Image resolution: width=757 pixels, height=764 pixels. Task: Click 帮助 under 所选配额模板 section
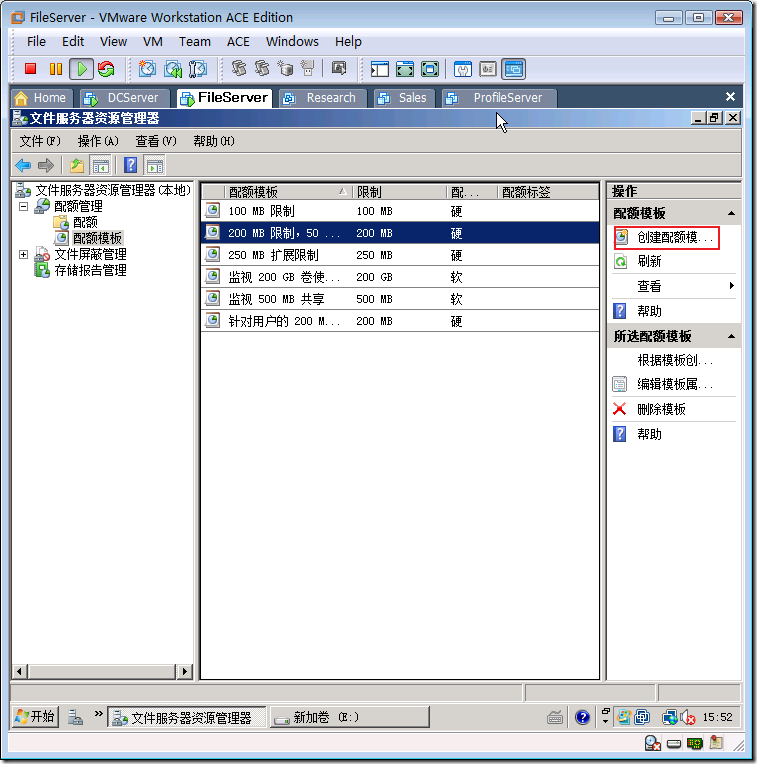coord(649,434)
